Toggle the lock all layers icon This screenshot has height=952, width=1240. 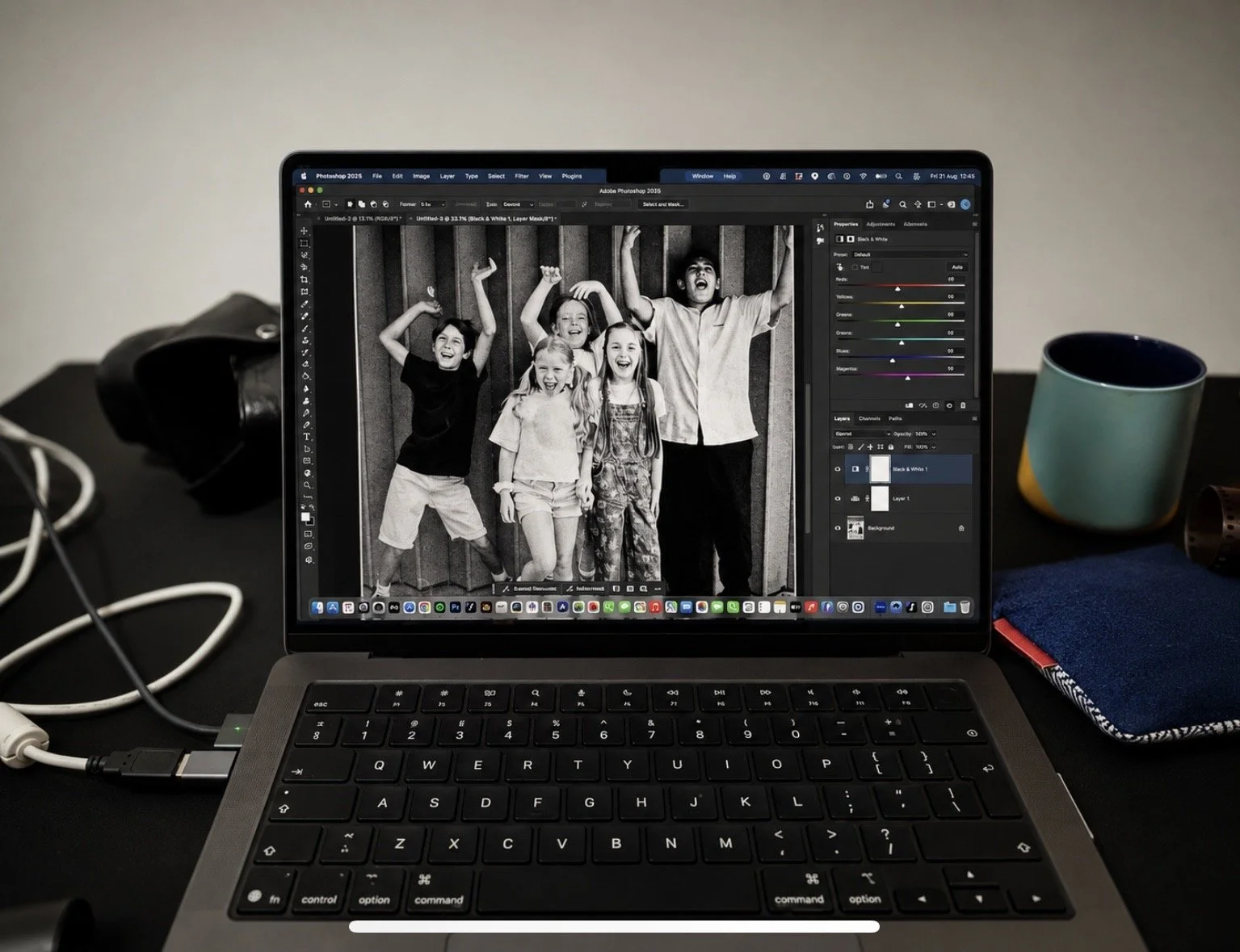[x=891, y=447]
